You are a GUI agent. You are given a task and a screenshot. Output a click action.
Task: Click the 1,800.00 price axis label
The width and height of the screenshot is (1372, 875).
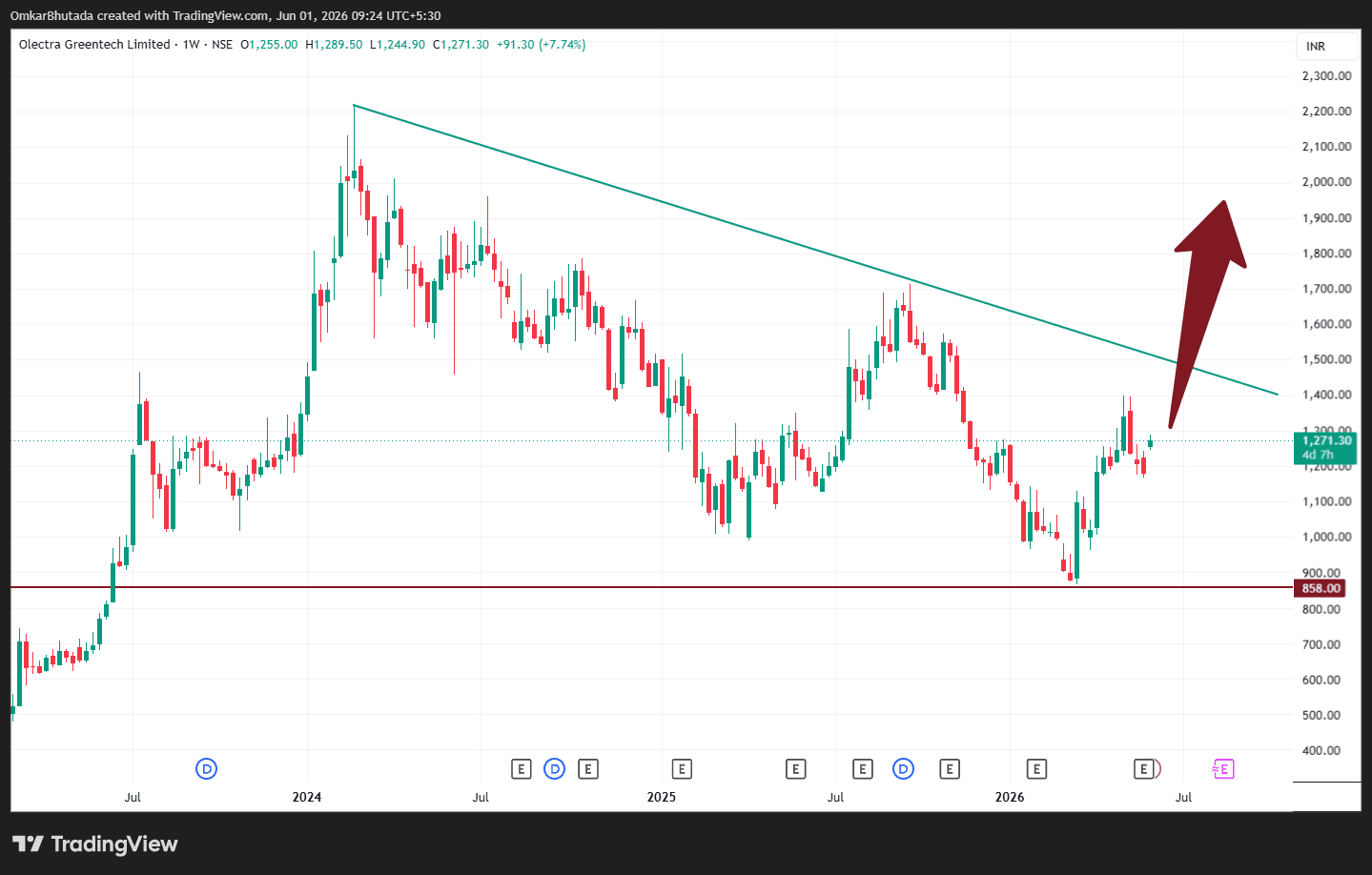click(x=1326, y=254)
